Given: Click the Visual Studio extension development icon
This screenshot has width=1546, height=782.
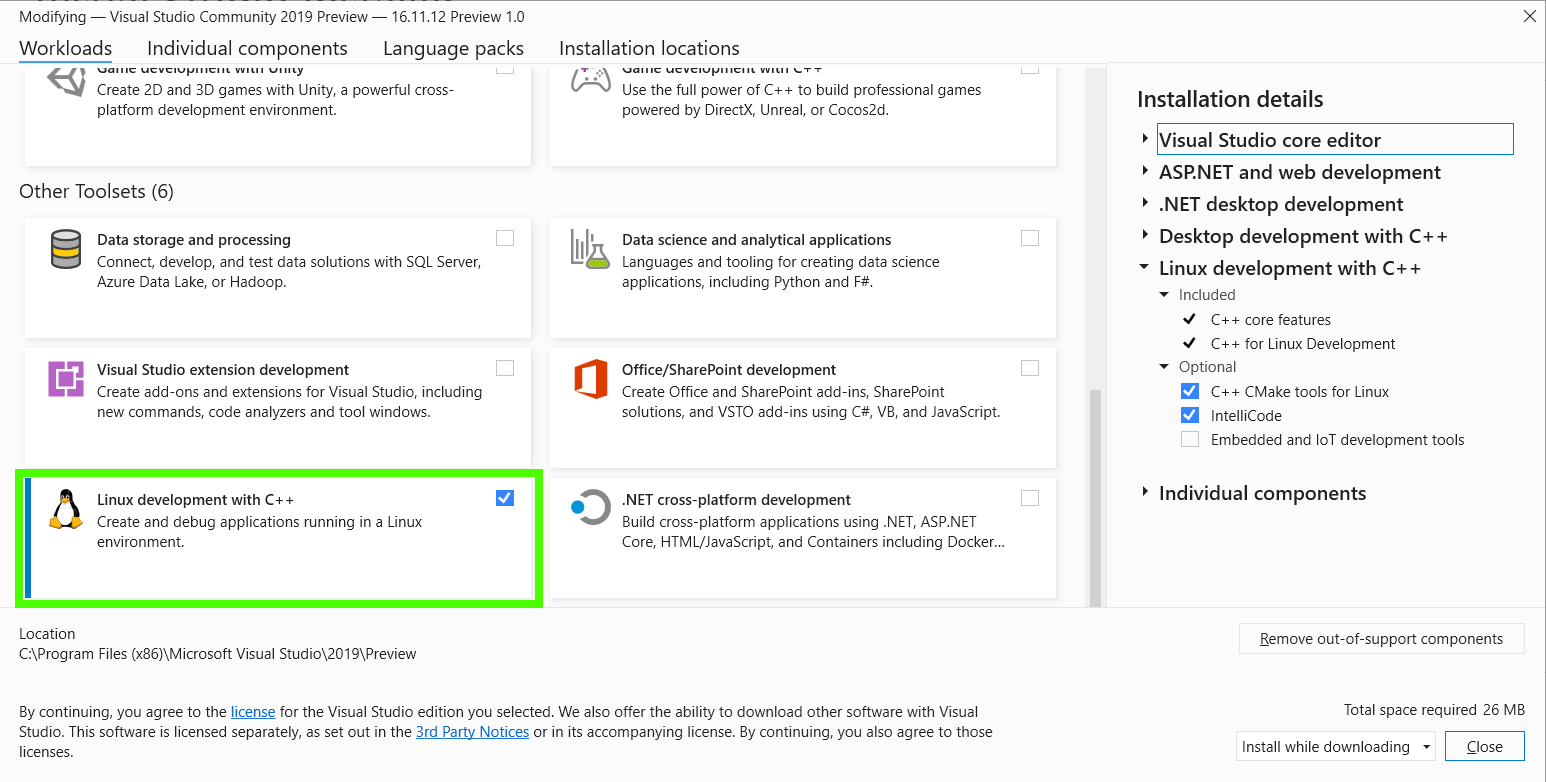Looking at the screenshot, I should pyautogui.click(x=66, y=379).
